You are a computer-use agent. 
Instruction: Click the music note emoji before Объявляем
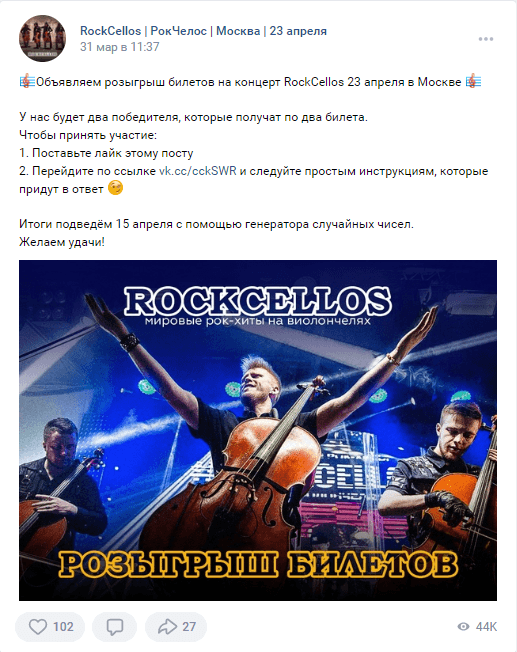point(27,82)
